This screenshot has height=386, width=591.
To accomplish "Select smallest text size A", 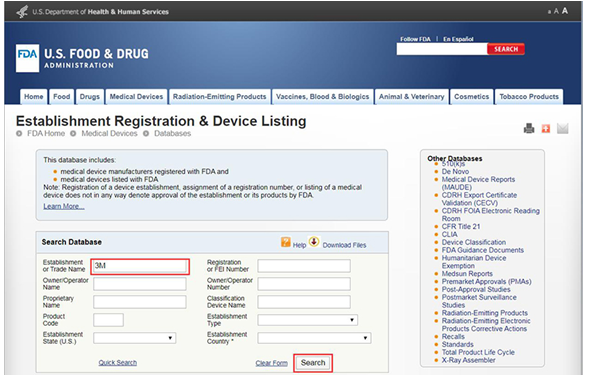I will point(549,12).
